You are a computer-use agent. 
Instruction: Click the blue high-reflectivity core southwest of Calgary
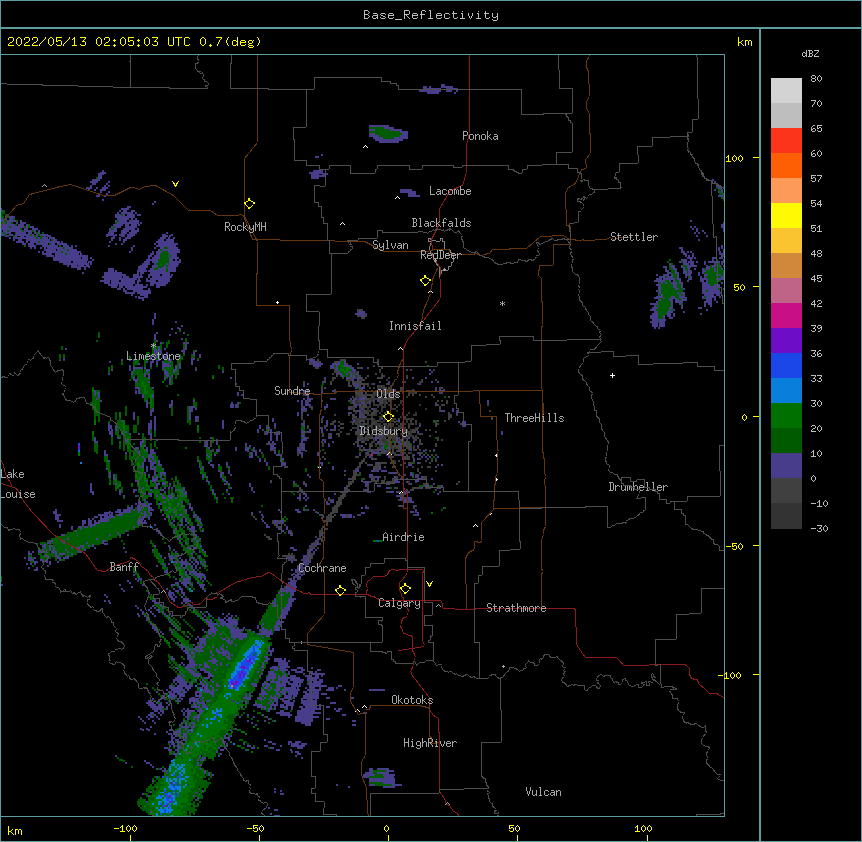(244, 666)
